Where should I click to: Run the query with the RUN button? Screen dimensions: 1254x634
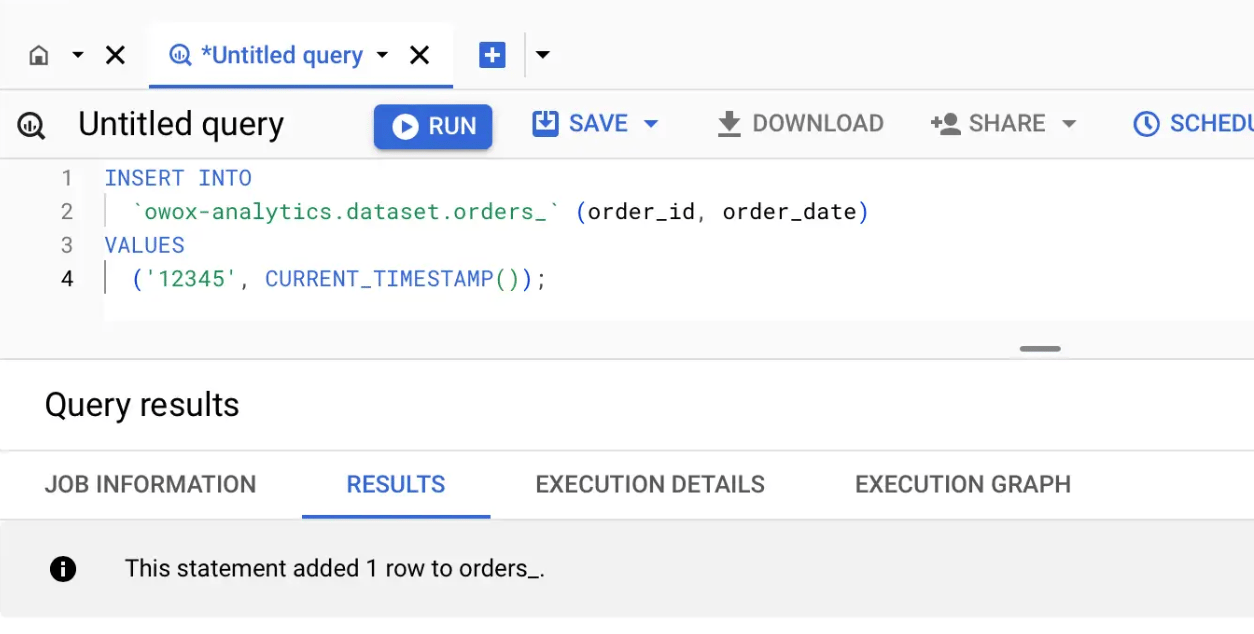[x=433, y=126]
